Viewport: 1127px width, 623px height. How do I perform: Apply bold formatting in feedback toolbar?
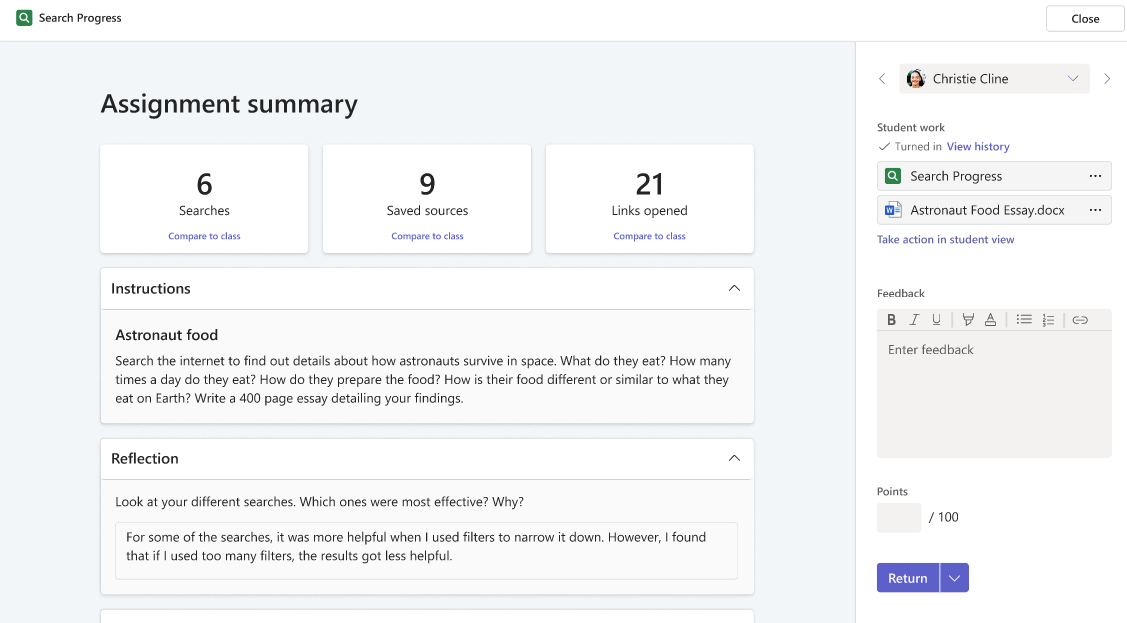point(891,319)
